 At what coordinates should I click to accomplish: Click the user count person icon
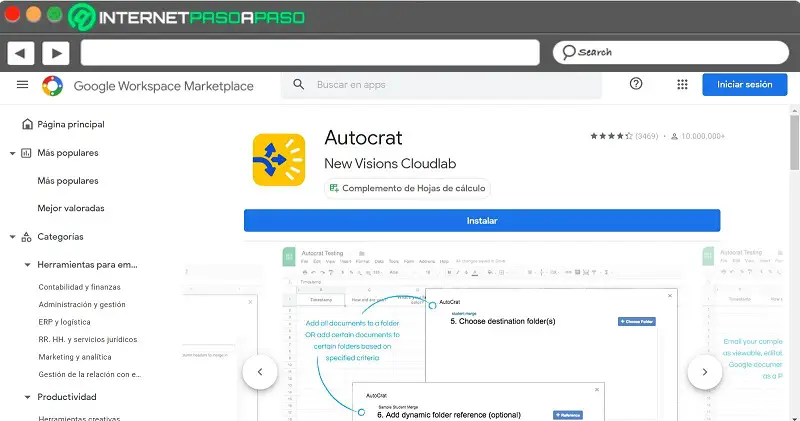tap(674, 136)
